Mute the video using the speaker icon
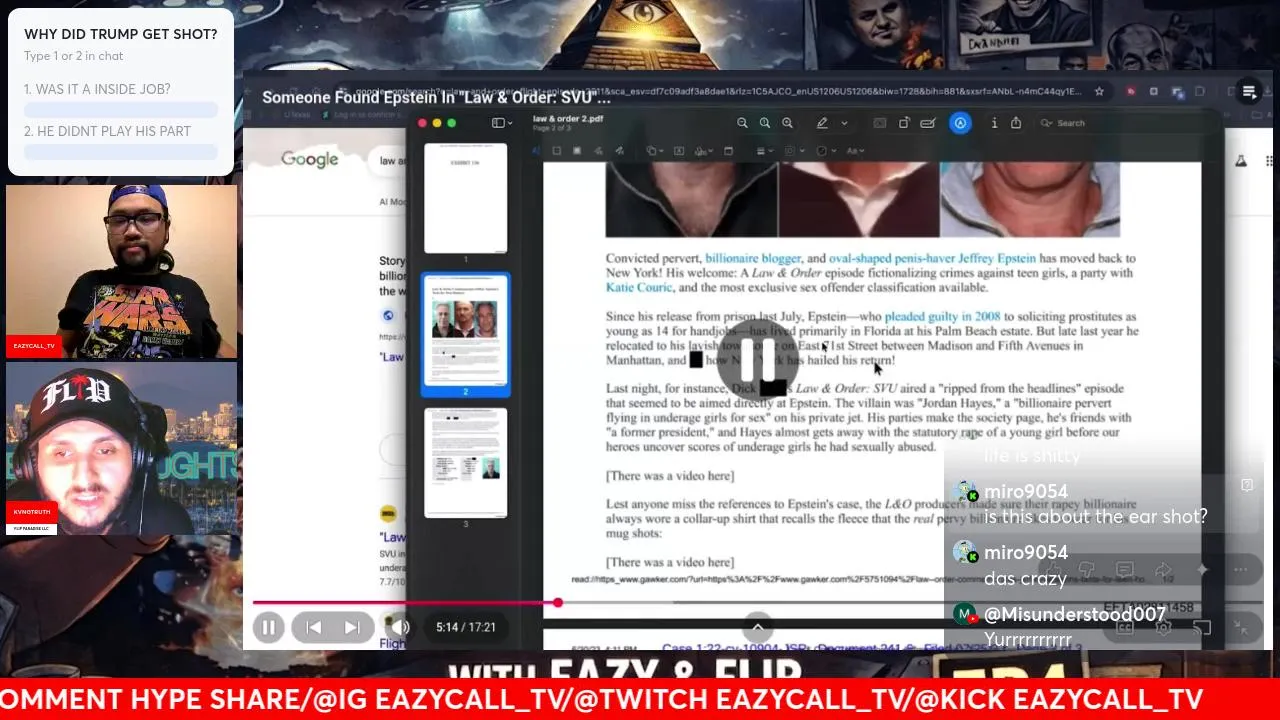 [x=400, y=627]
